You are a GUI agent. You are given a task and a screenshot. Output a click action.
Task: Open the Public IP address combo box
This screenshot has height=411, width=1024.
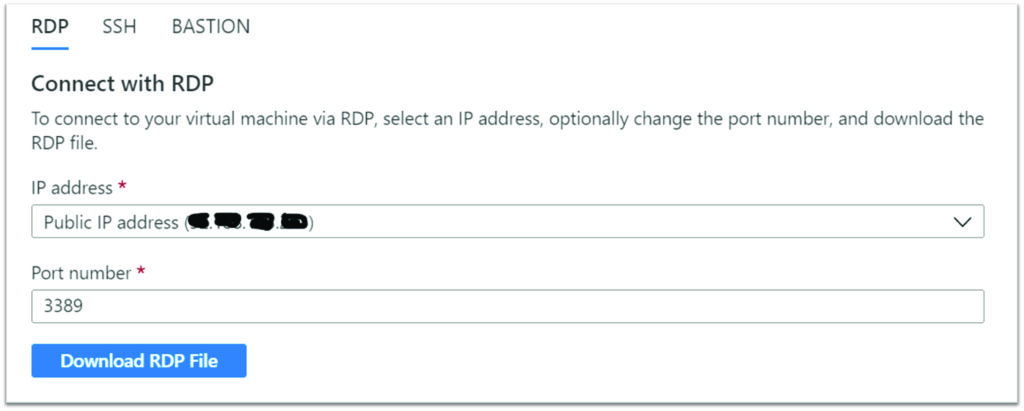507,222
